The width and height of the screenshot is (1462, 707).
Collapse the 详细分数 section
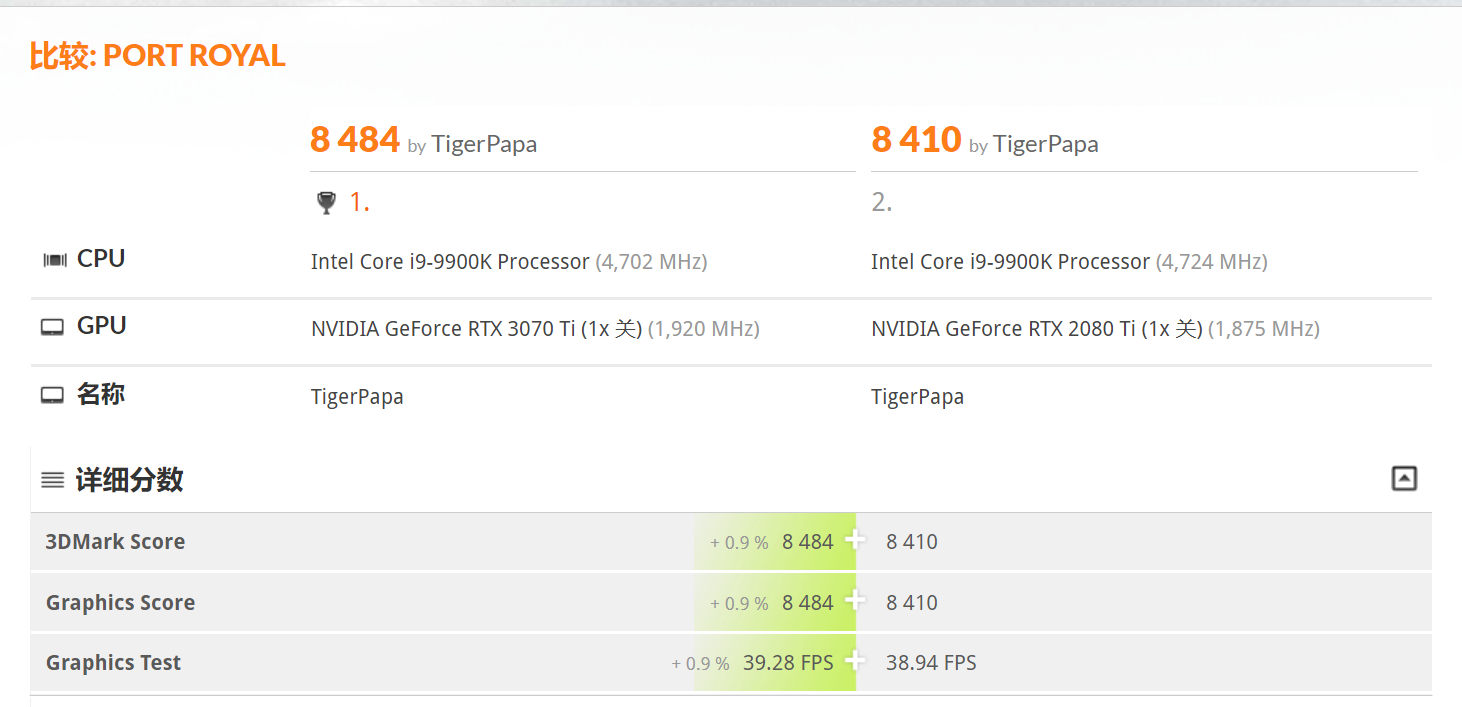pyautogui.click(x=1404, y=479)
